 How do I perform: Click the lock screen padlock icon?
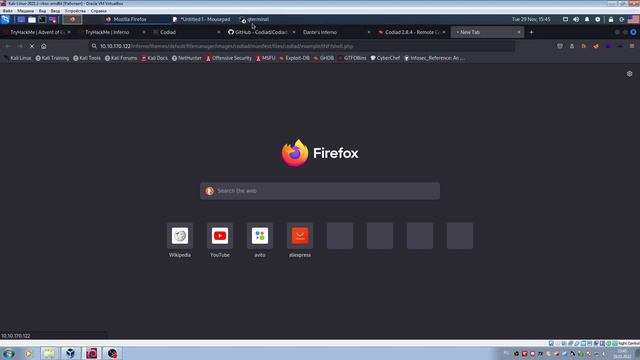click(x=611, y=19)
